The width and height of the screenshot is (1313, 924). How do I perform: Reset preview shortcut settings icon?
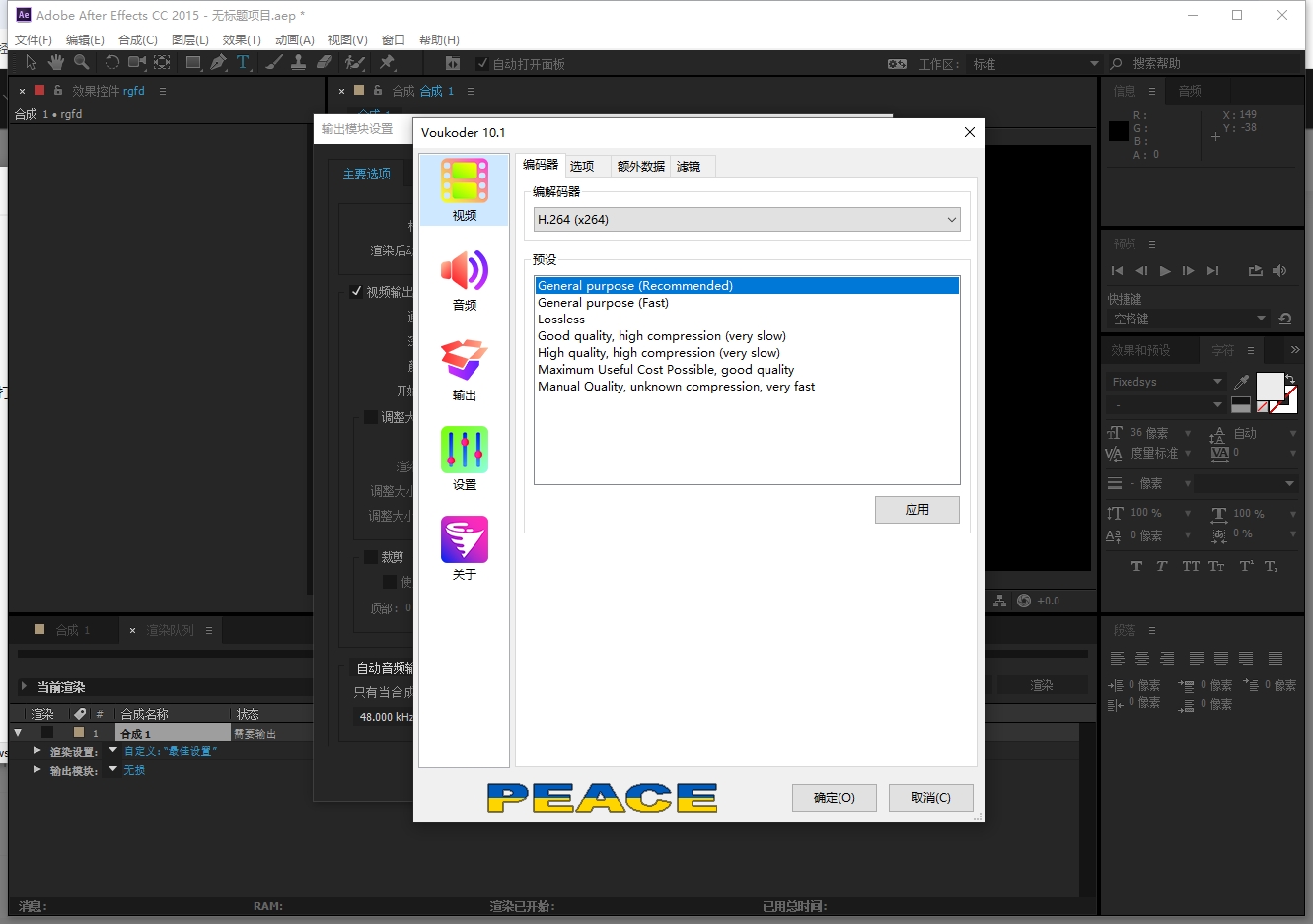pyautogui.click(x=1284, y=319)
